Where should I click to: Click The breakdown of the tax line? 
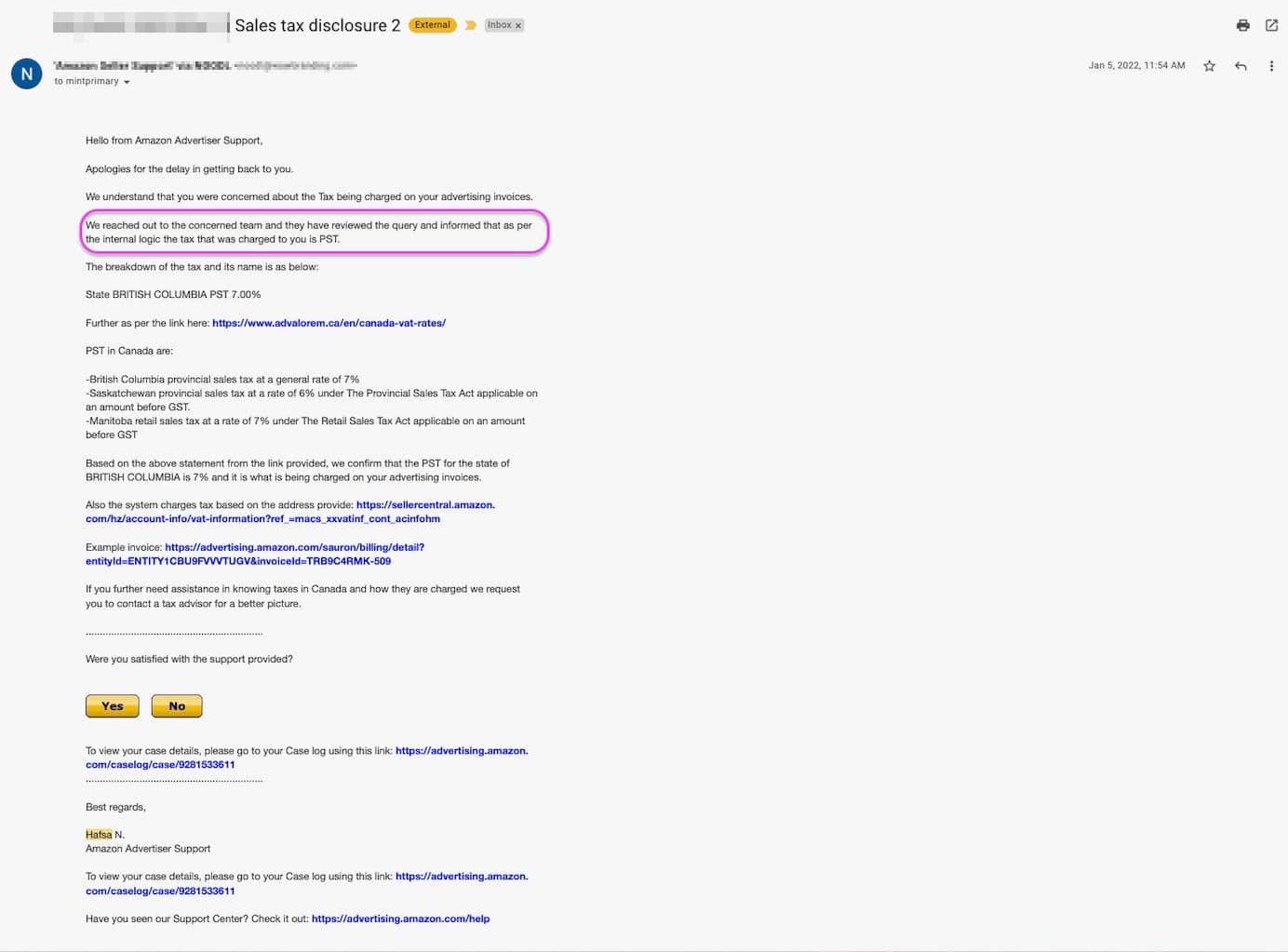point(202,267)
